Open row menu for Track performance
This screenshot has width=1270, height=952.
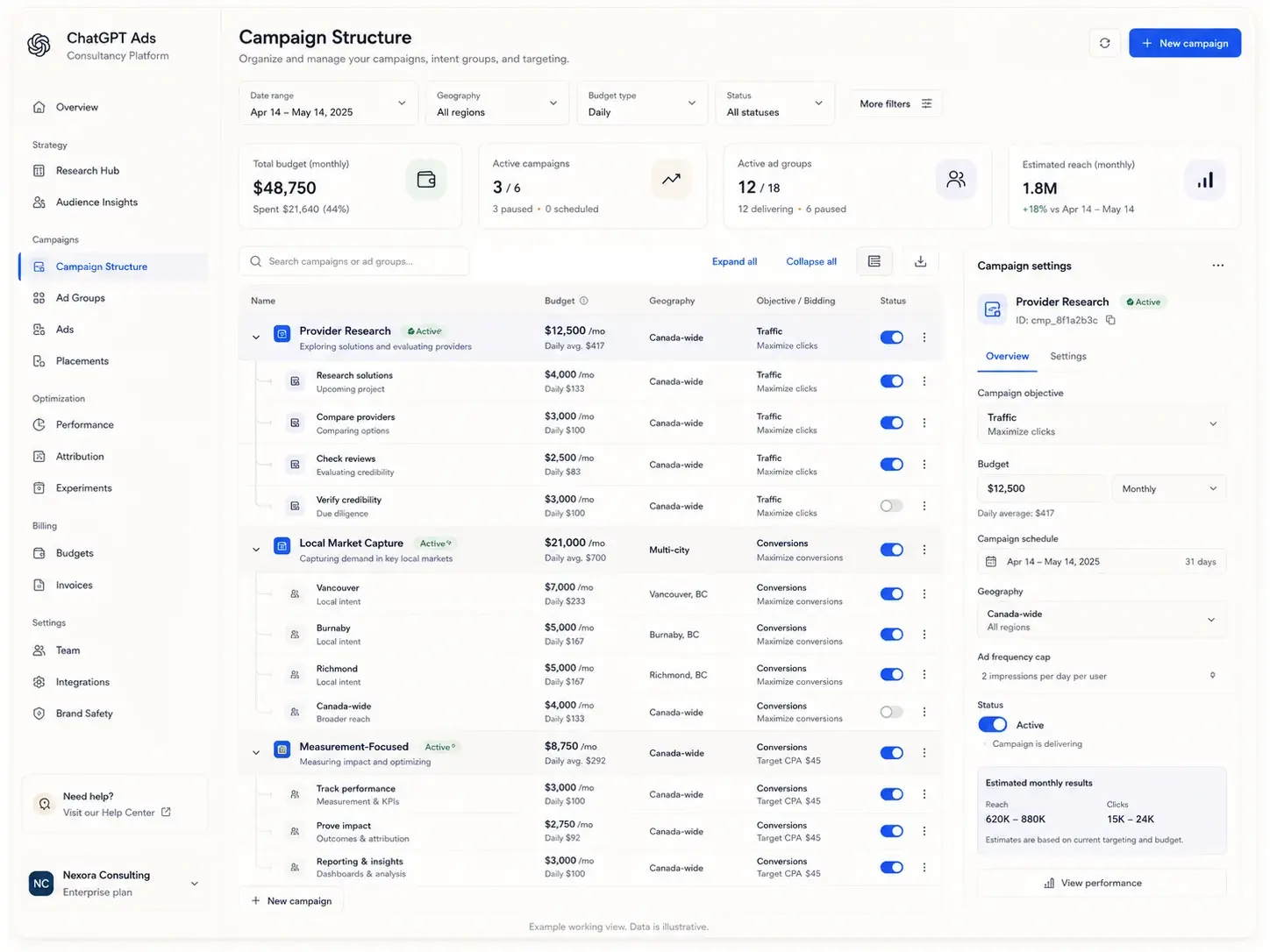click(x=924, y=794)
